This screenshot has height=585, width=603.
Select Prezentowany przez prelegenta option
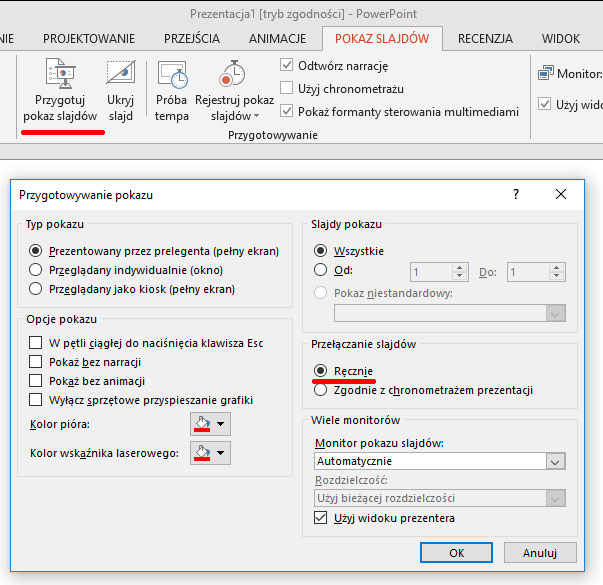[35, 251]
